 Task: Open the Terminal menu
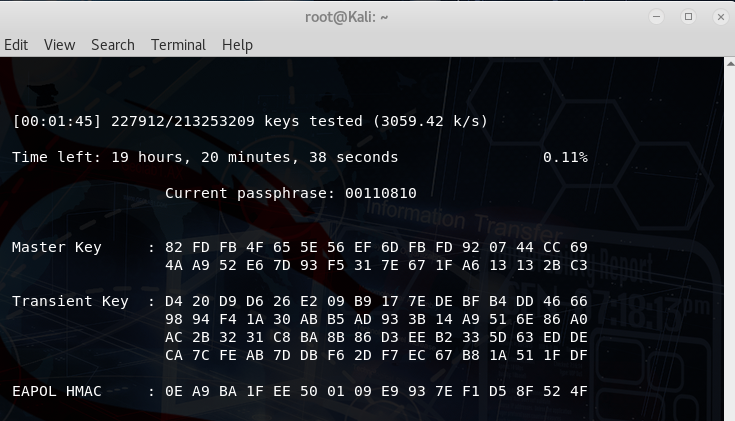tap(178, 45)
